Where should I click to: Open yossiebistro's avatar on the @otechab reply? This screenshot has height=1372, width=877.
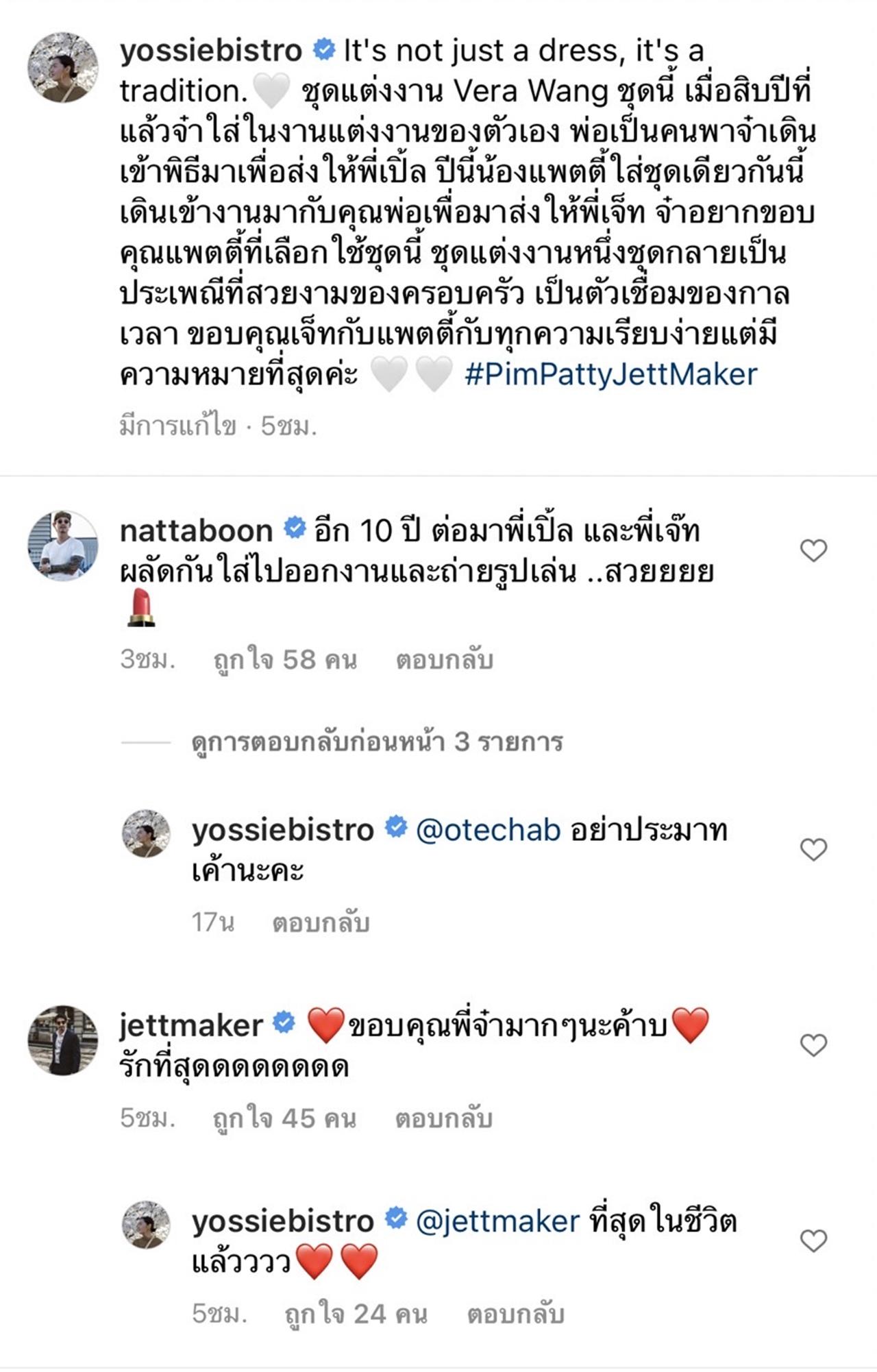tap(146, 833)
